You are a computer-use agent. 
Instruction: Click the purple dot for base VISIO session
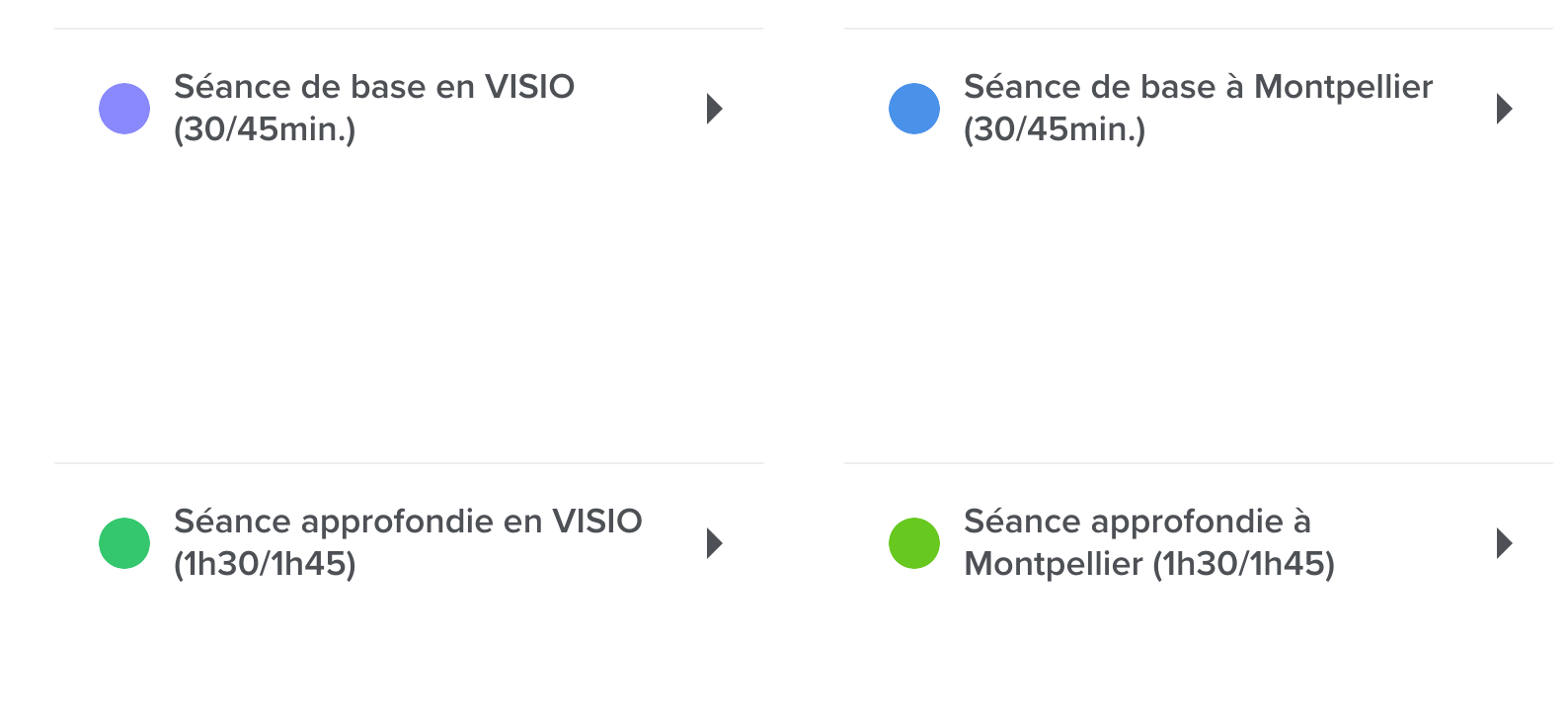(x=124, y=109)
